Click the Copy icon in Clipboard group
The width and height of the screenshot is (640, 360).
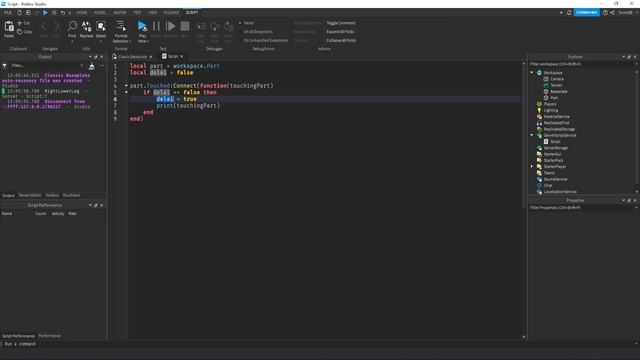coord(20,31)
